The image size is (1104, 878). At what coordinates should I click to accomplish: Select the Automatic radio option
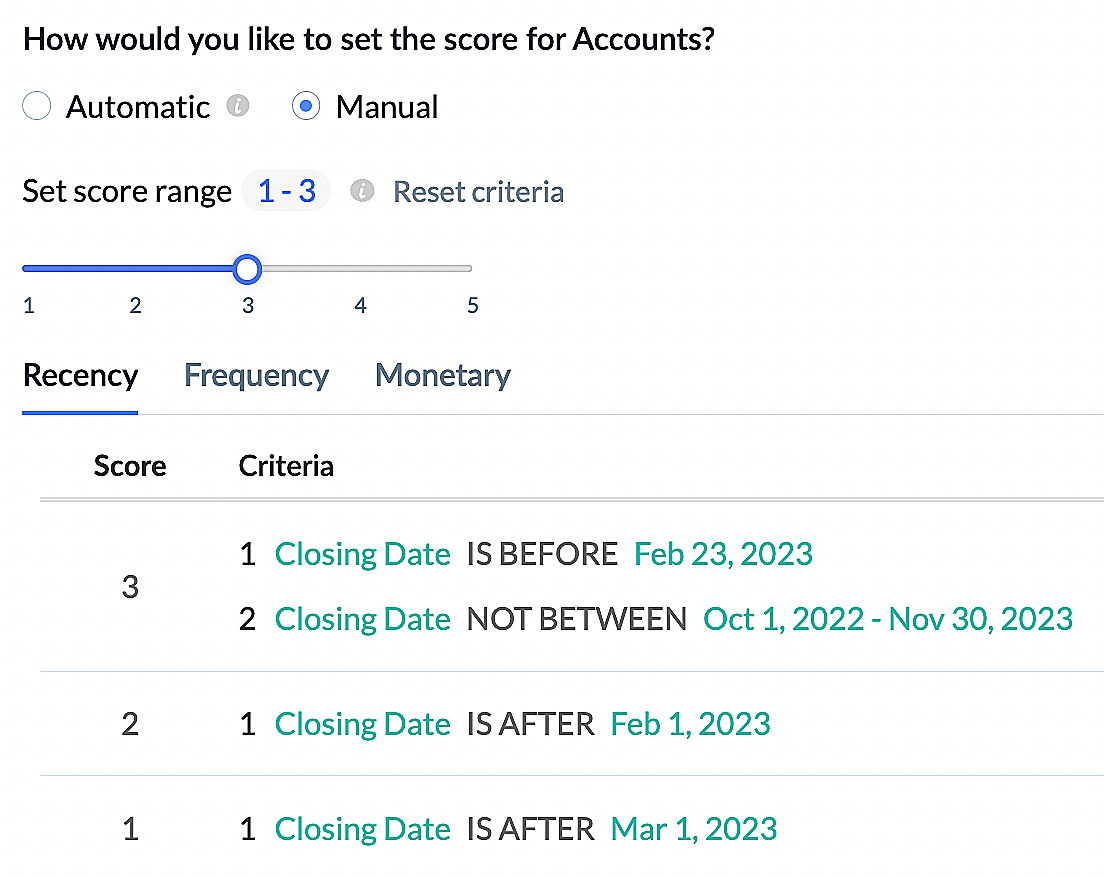37,107
